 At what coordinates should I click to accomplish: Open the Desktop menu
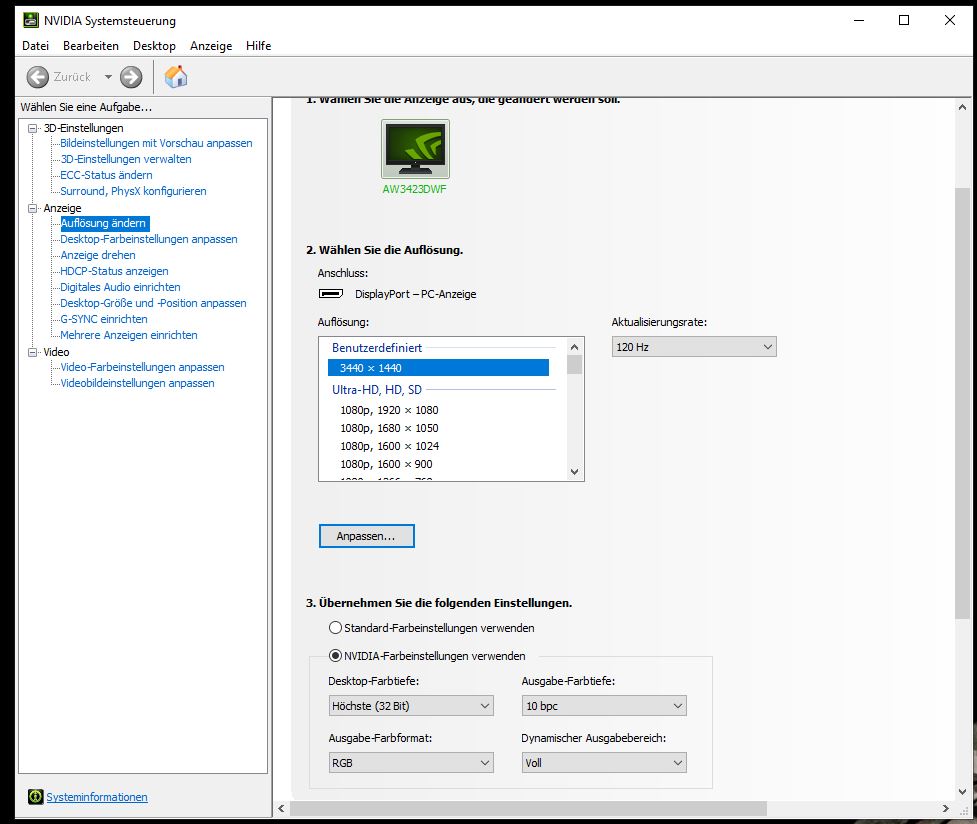click(155, 46)
